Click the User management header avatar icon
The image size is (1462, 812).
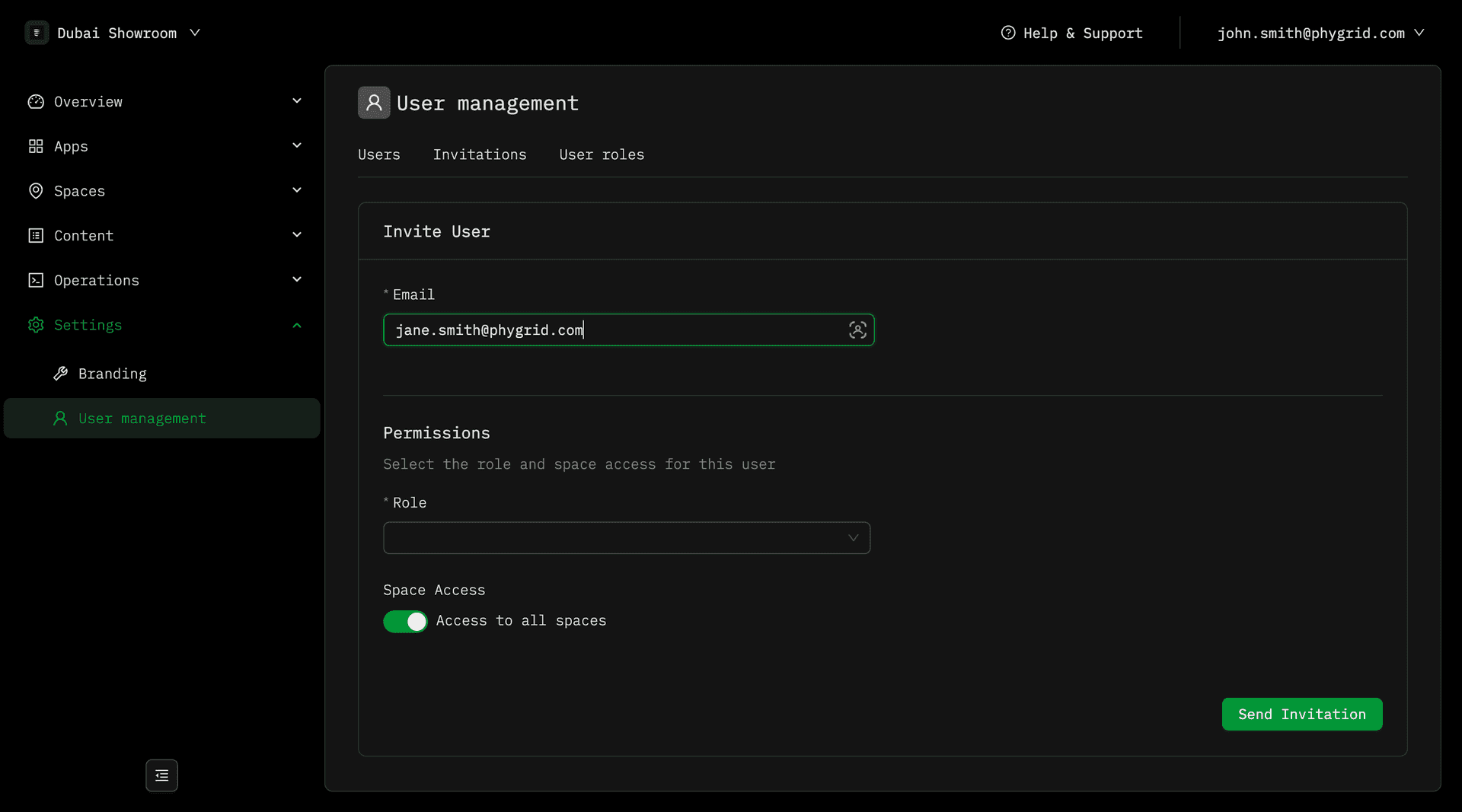[374, 103]
